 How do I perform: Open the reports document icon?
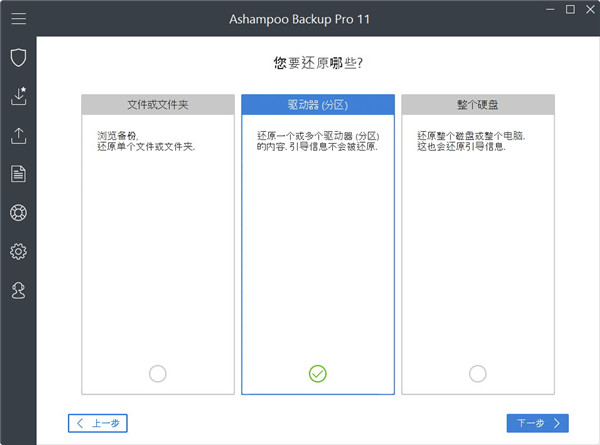[18, 174]
